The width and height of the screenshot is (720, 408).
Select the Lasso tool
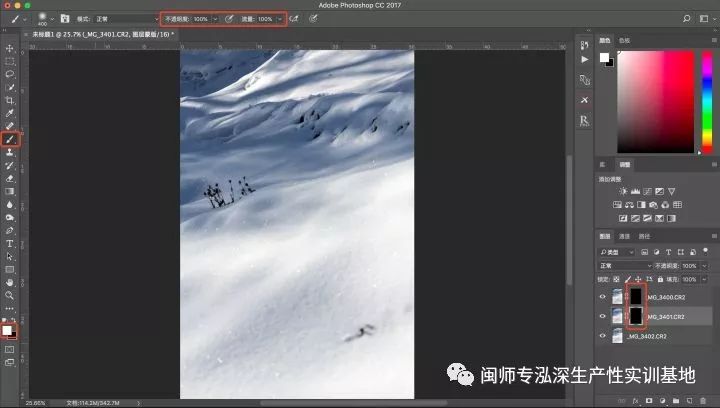tap(10, 74)
